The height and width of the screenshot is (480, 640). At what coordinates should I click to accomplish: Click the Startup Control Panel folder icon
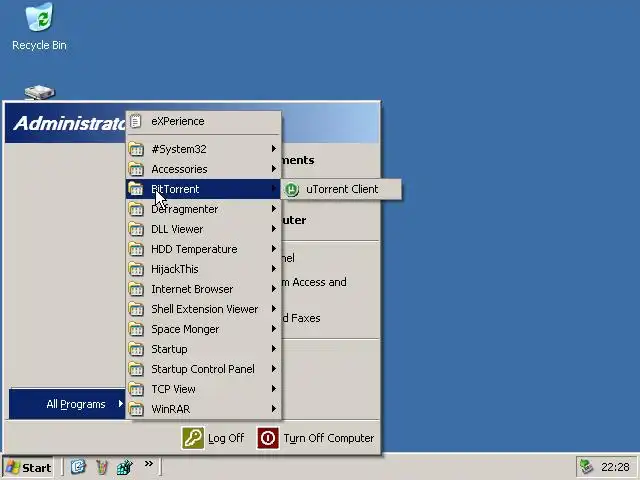(x=136, y=369)
